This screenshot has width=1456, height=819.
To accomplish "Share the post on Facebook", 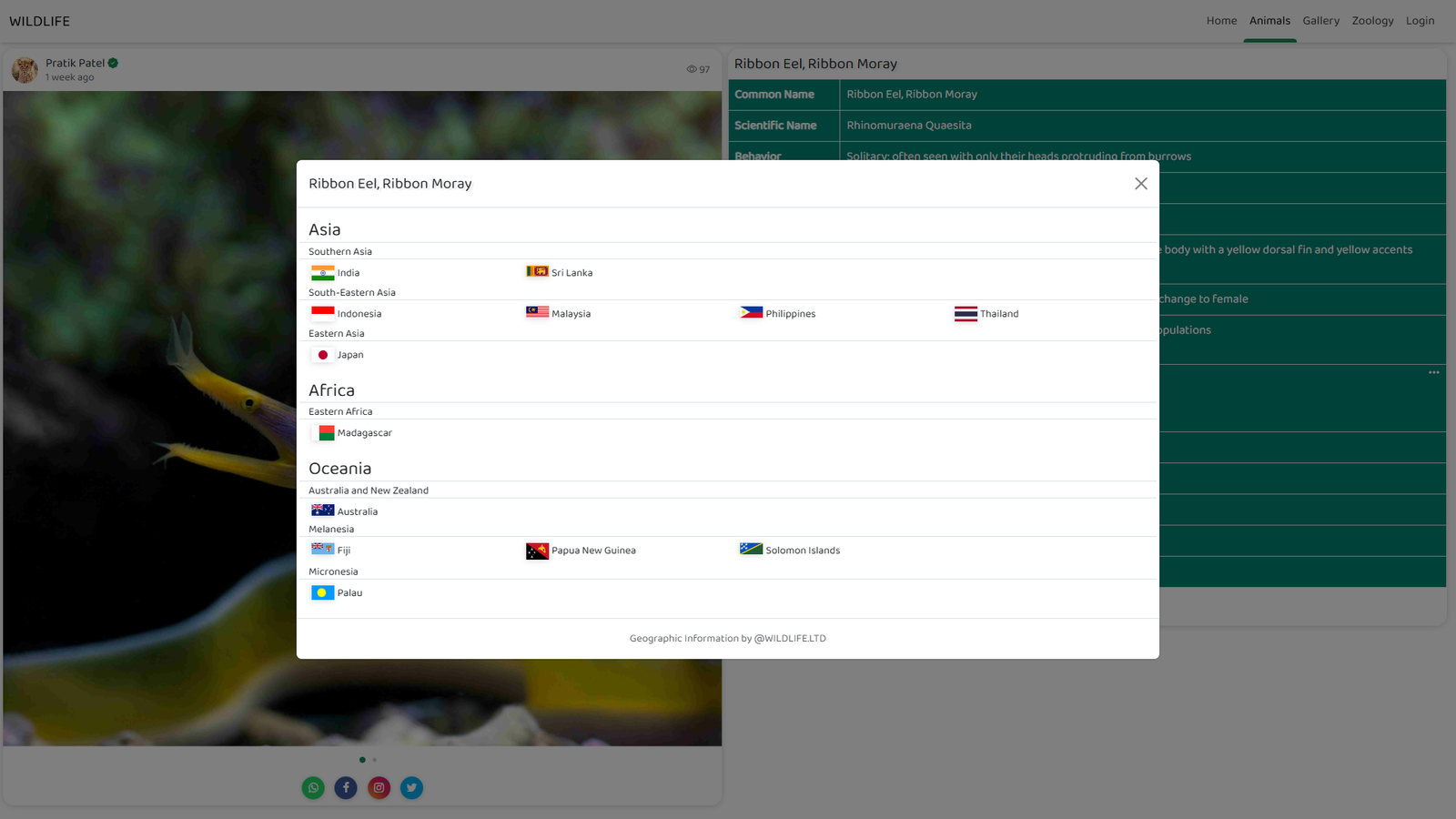I will 346,788.
